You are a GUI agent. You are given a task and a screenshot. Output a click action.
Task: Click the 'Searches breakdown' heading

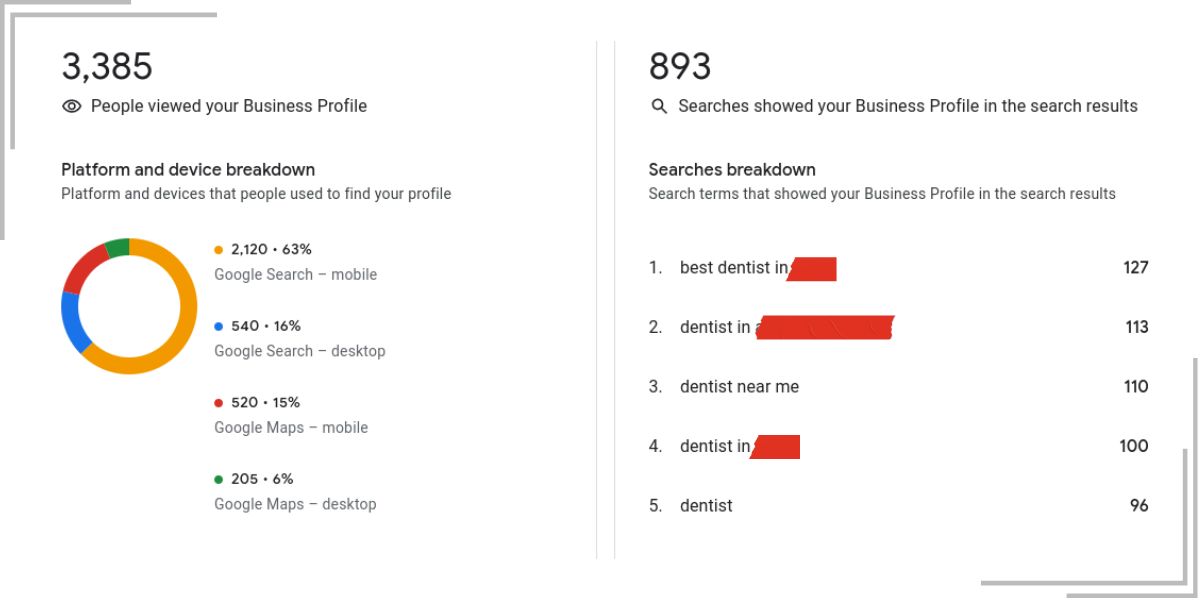tap(732, 170)
